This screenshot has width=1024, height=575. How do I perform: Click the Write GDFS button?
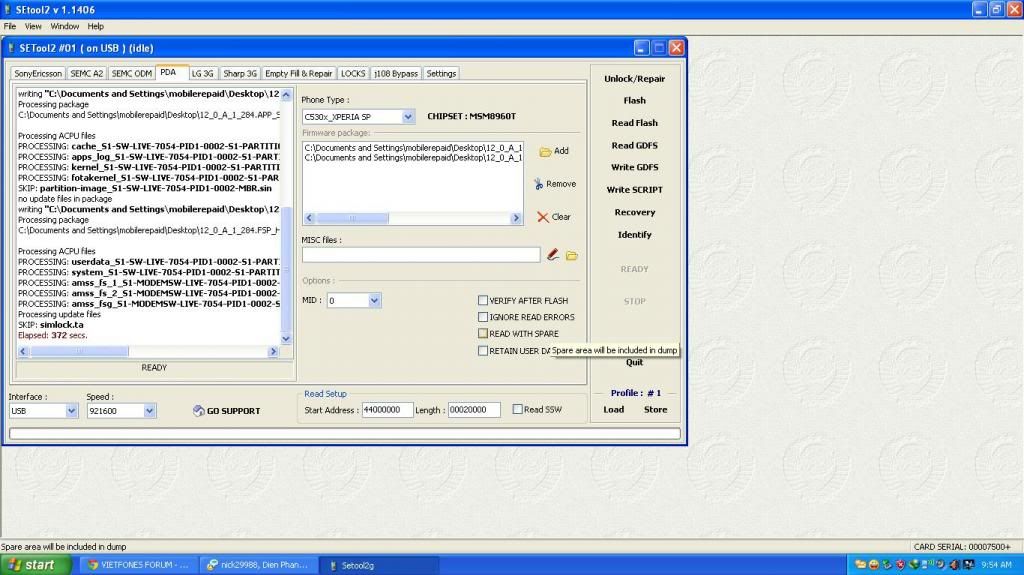tap(634, 167)
